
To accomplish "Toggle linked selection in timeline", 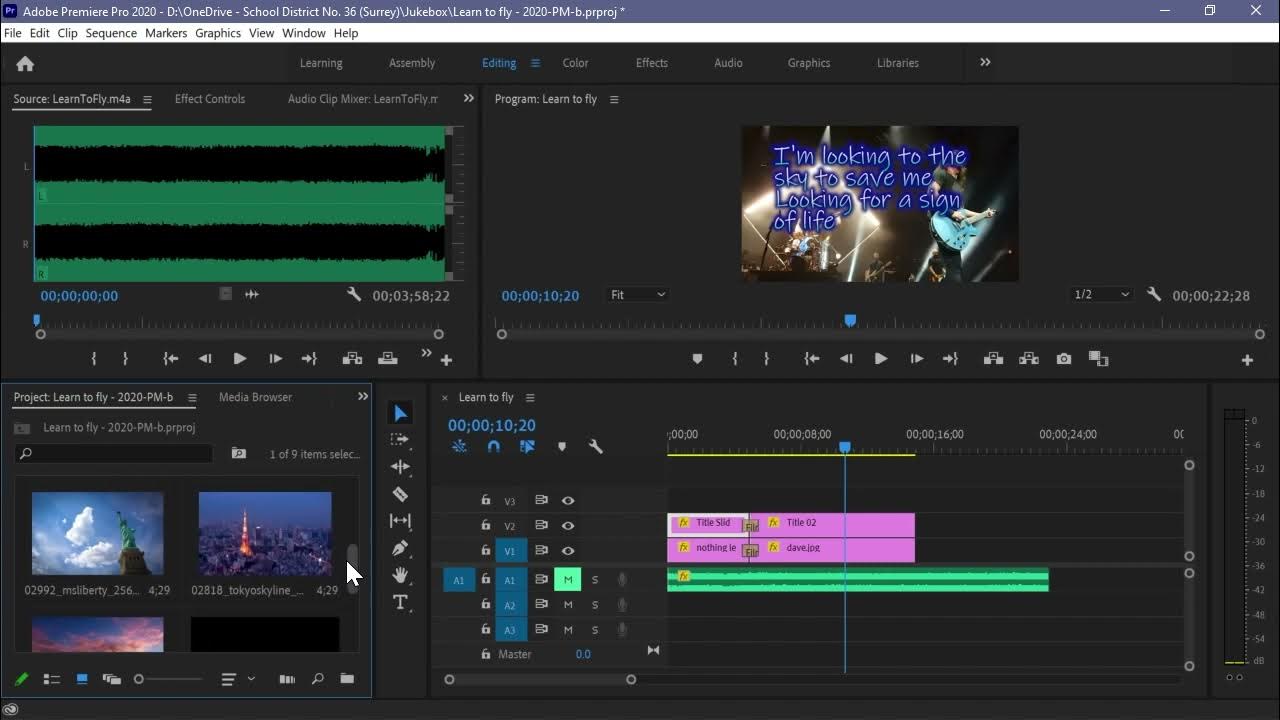I will pos(527,447).
